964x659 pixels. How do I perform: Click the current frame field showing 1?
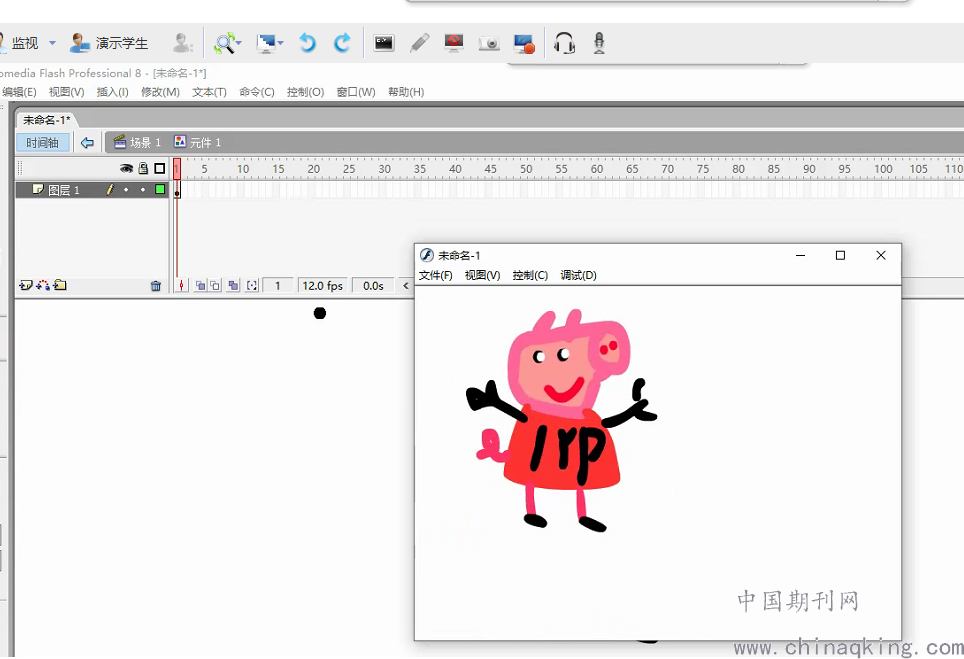click(x=278, y=286)
